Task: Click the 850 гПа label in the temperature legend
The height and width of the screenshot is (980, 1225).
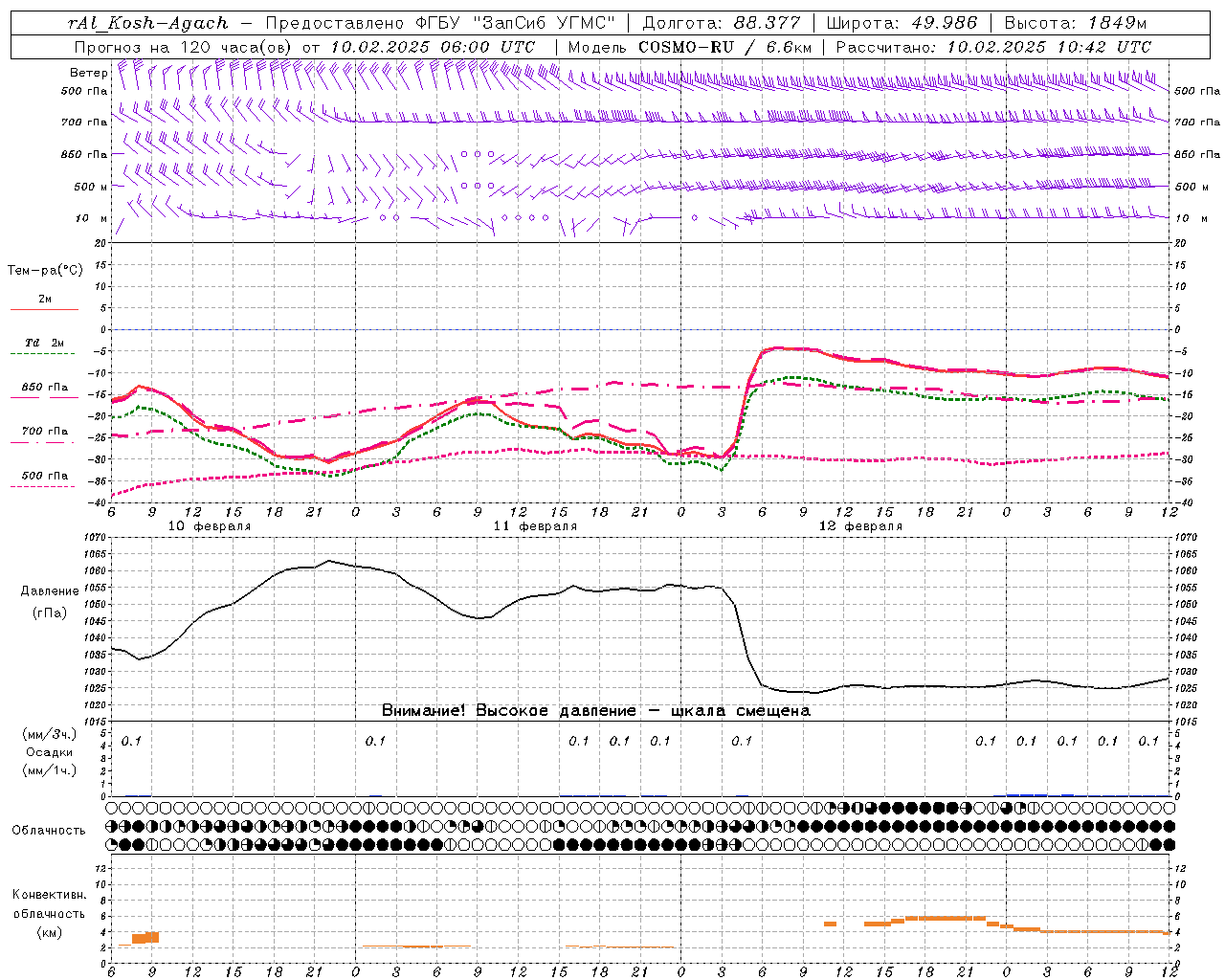Action: pyautogui.click(x=45, y=387)
